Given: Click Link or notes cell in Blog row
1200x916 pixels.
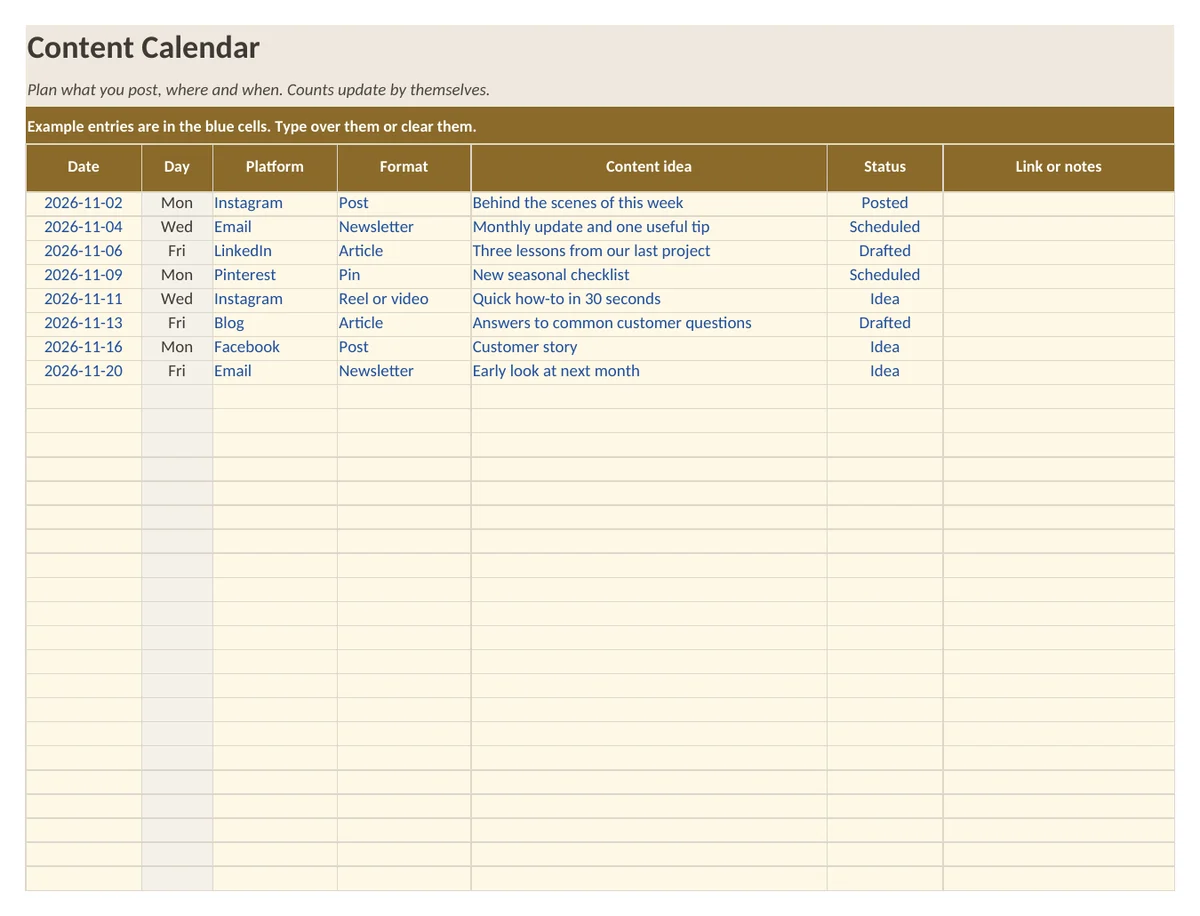Looking at the screenshot, I should [1058, 323].
